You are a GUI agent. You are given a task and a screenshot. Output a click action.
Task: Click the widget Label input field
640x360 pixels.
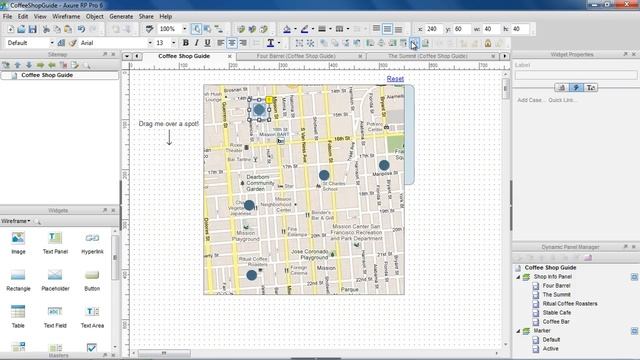(x=576, y=75)
